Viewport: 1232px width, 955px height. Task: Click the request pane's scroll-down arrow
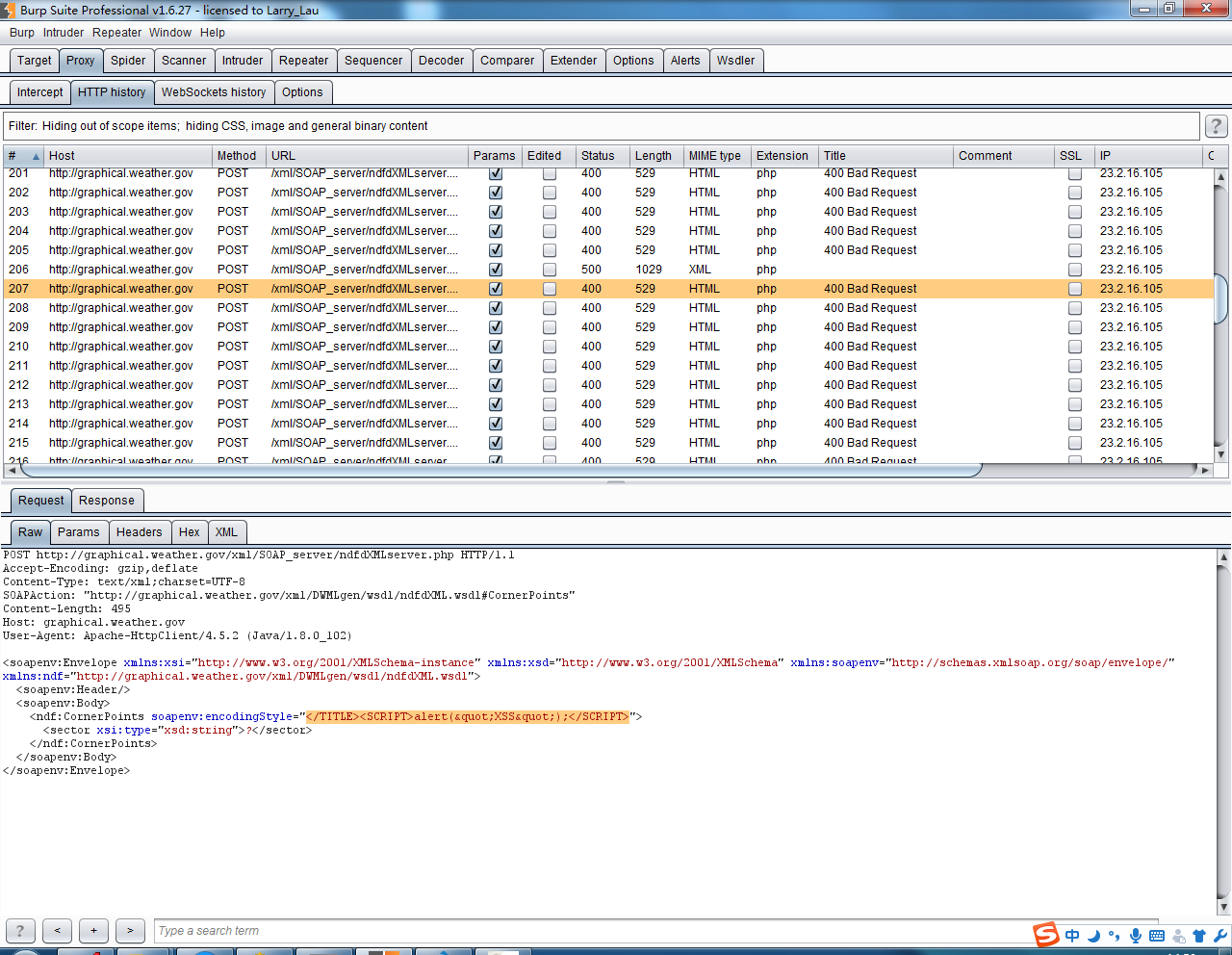tap(1224, 907)
